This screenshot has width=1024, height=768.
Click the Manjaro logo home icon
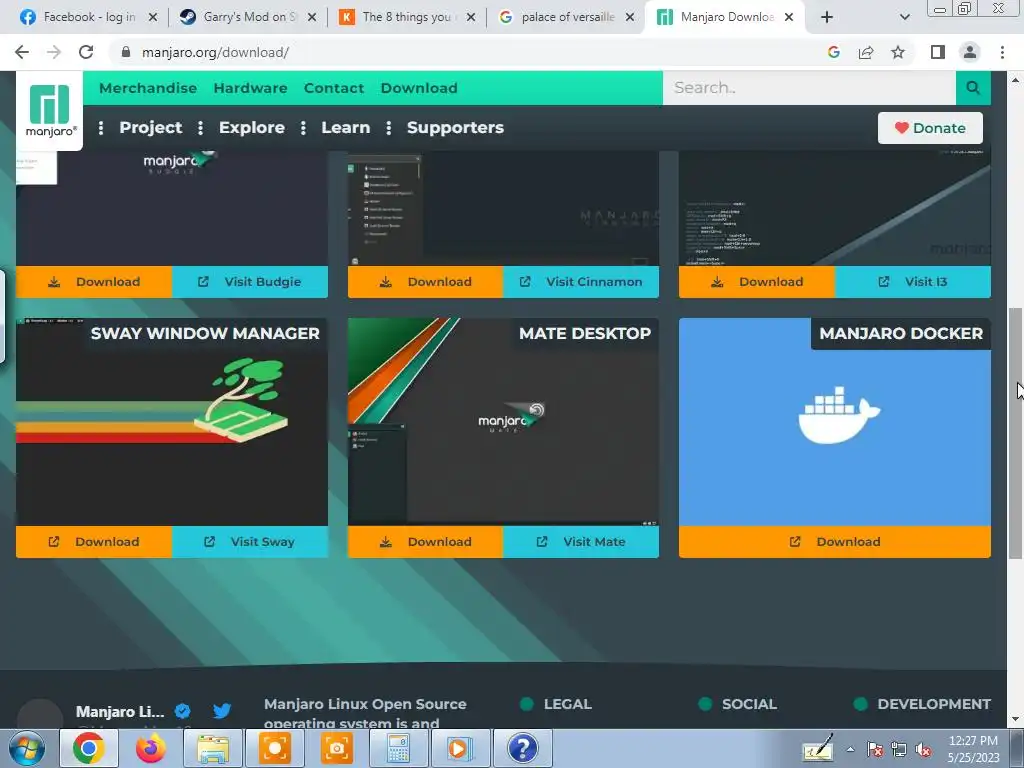coord(50,110)
